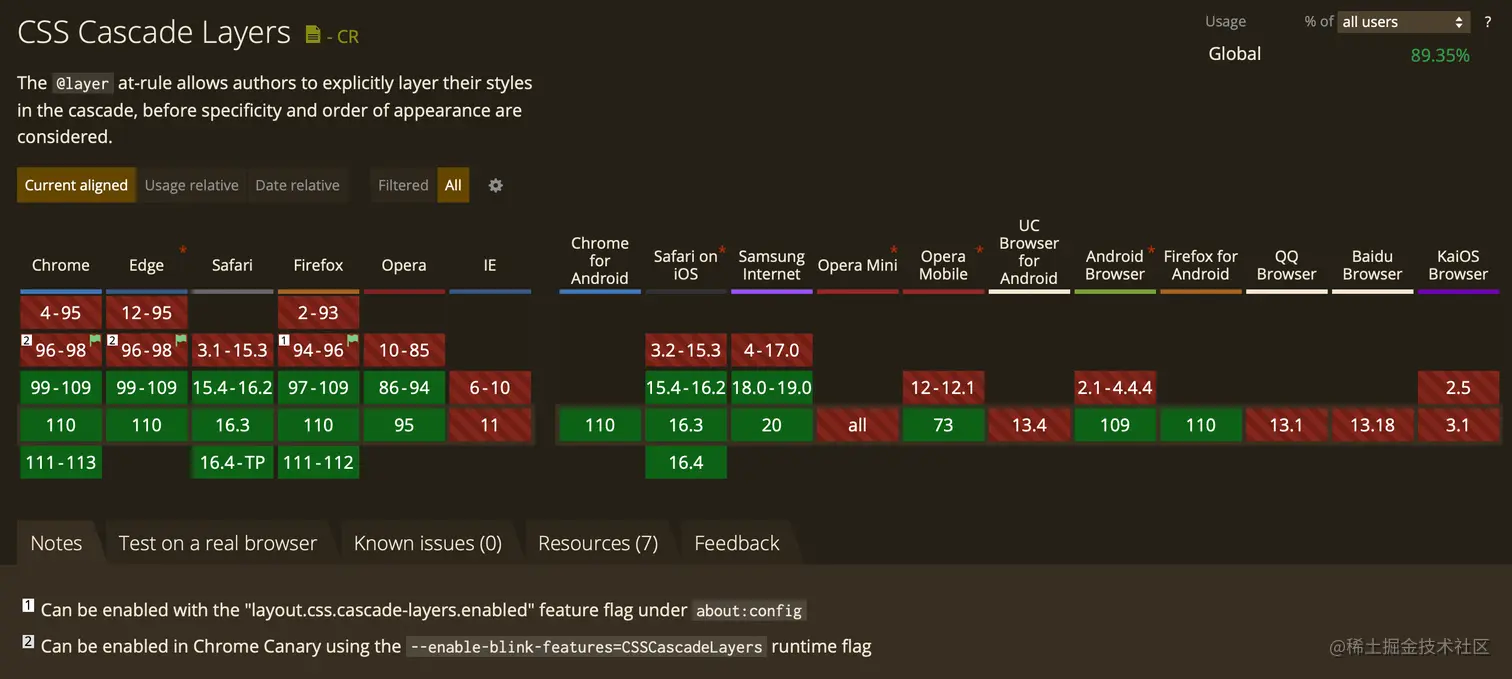Viewport: 1512px width, 679px height.
Task: Switch to Usage relative view
Action: click(192, 185)
